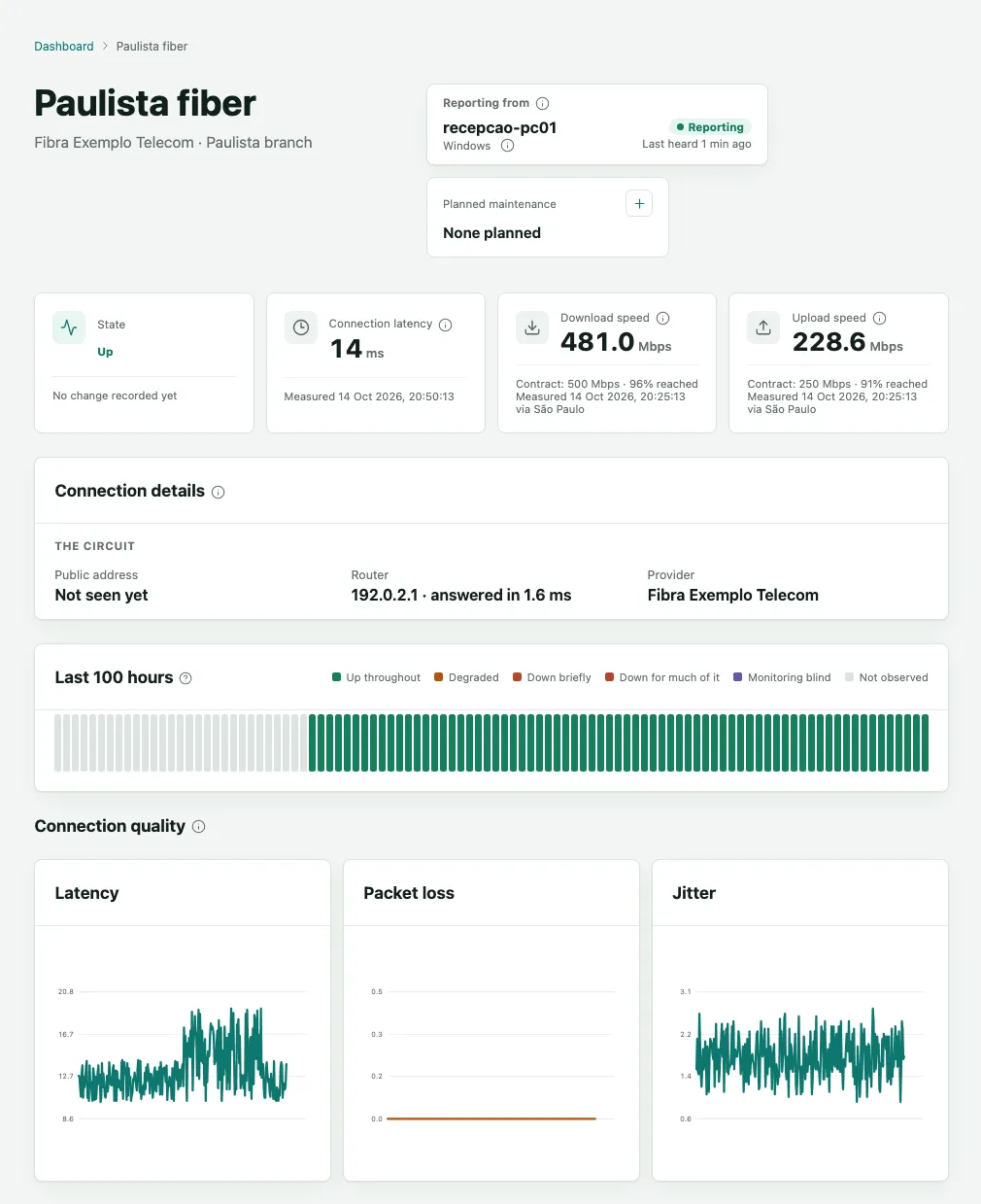Click the Packet loss chart line
This screenshot has width=981, height=1204.
[x=491, y=1118]
